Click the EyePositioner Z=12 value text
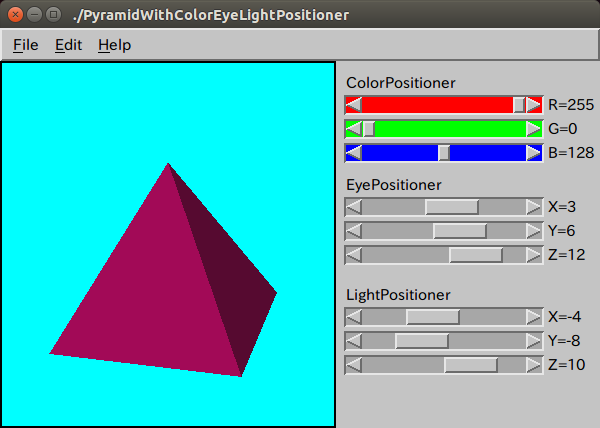Screen dimensions: 600x428 point(567,255)
